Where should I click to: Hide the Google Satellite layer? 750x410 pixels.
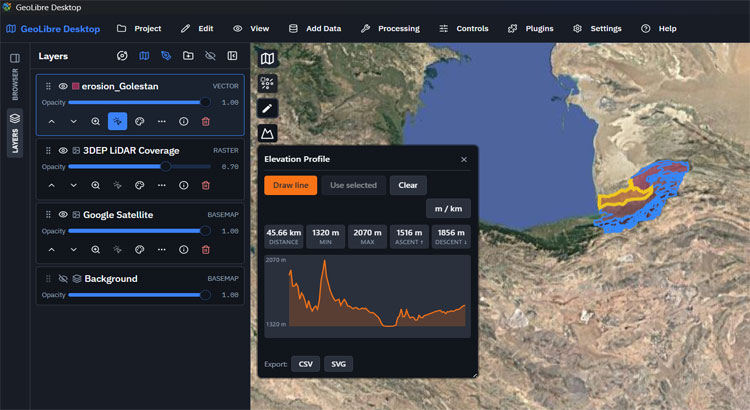[63, 214]
